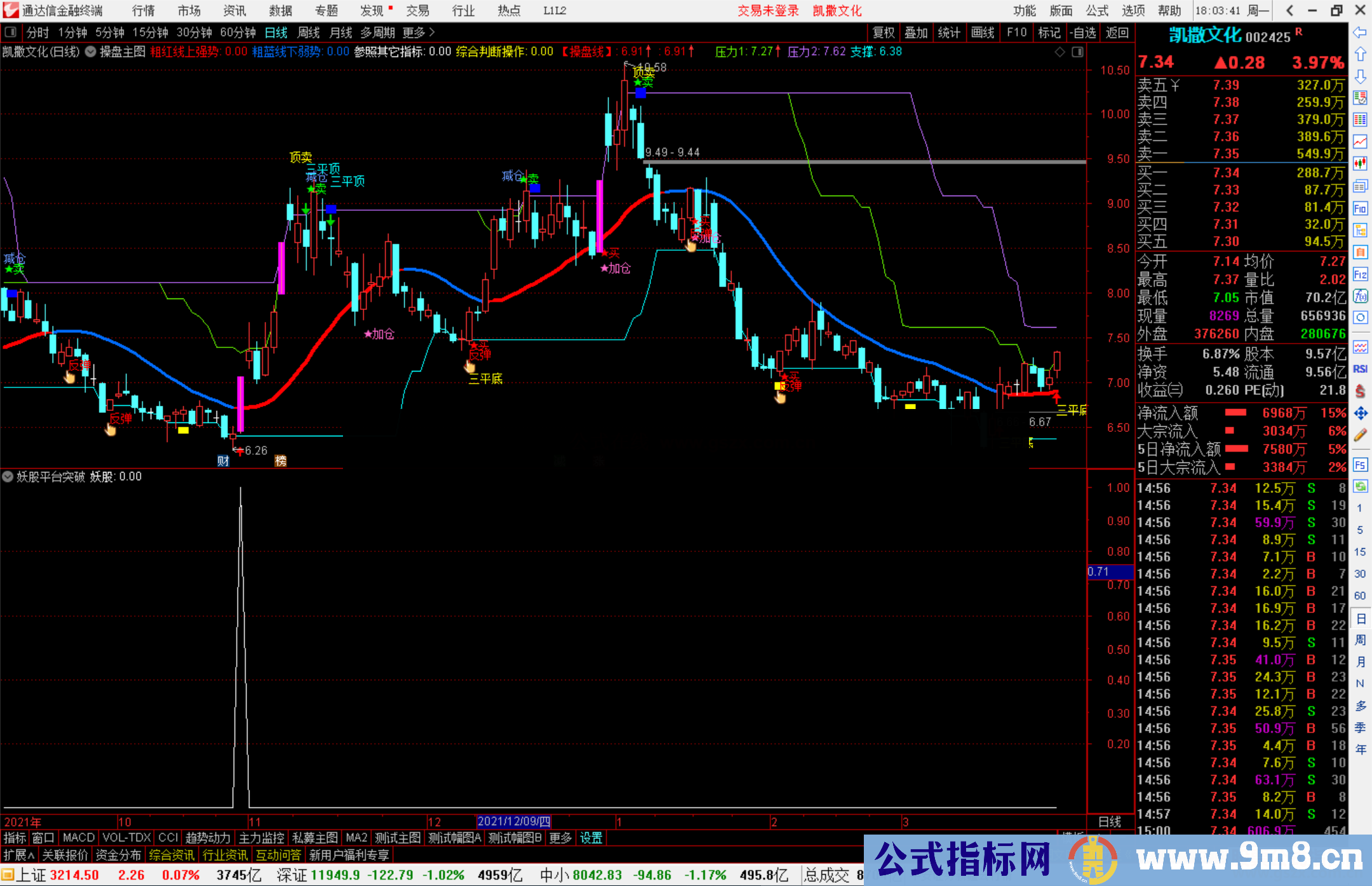Open 妖股平台突破 sub-indicator dropdown arrow

[x=8, y=476]
